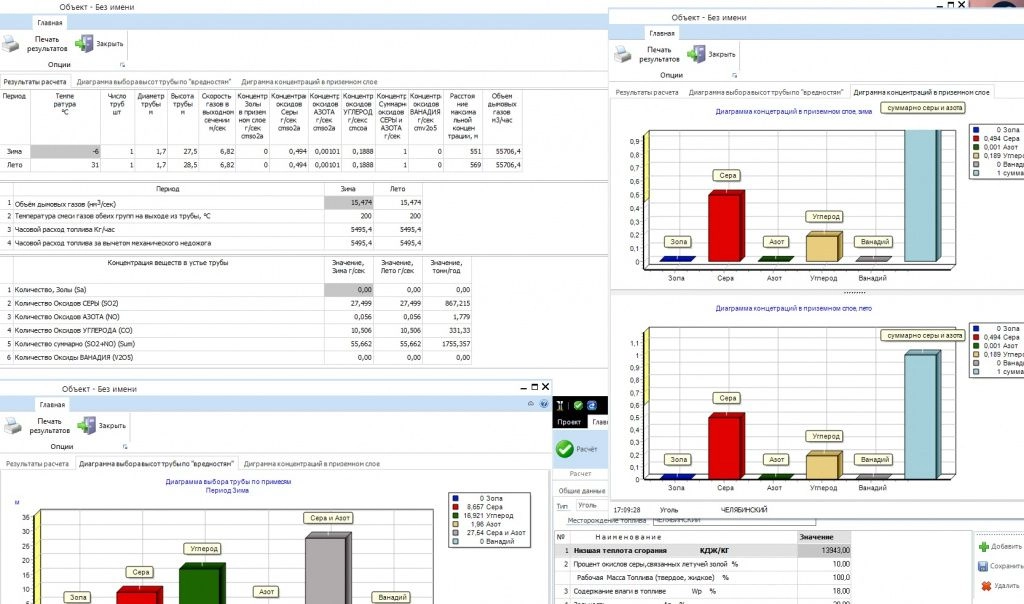Select the cell with value 1755,357
Image resolution: width=1024 pixels, height=604 pixels.
point(447,344)
